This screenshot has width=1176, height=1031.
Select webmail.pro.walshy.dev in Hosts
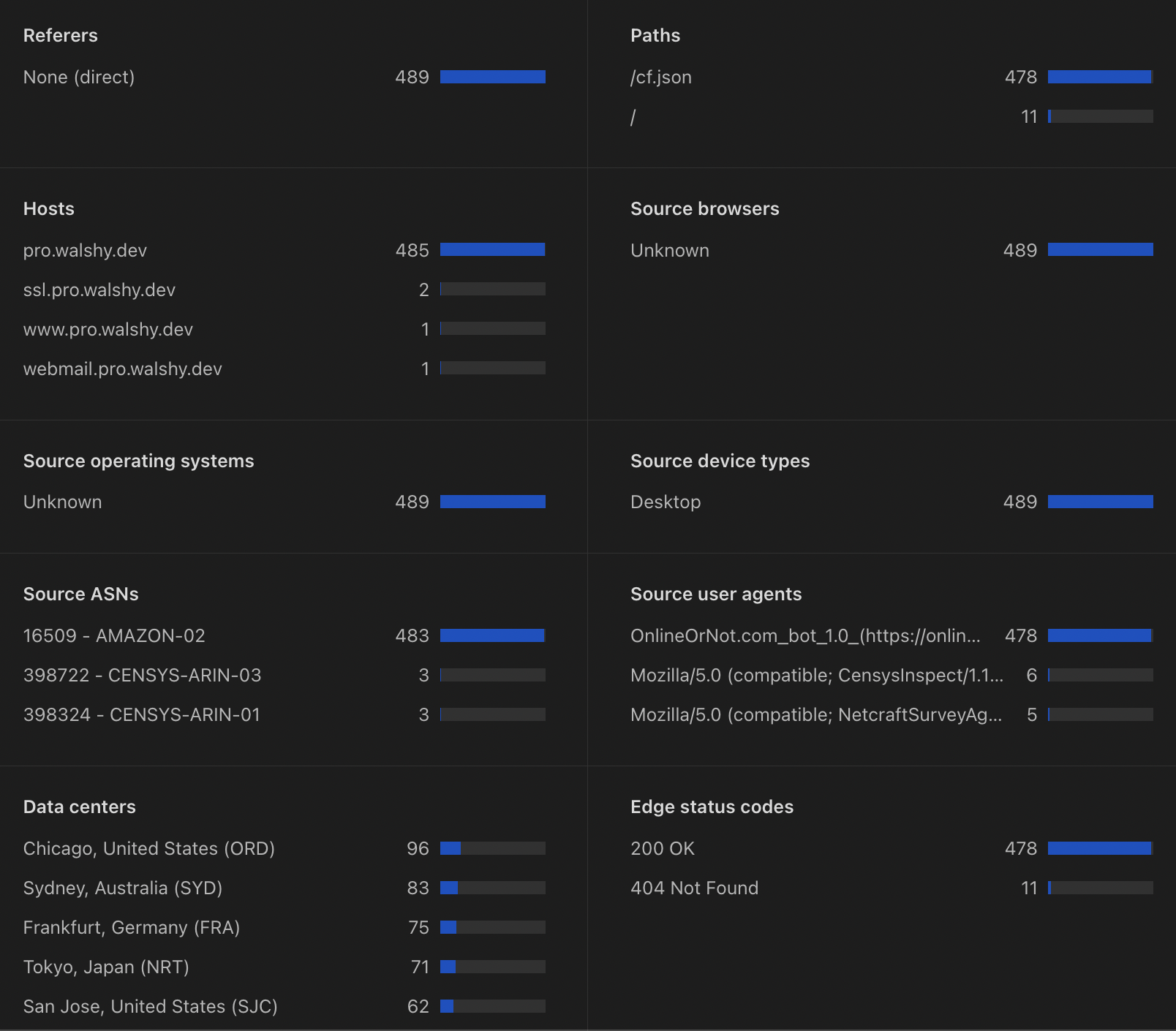123,369
